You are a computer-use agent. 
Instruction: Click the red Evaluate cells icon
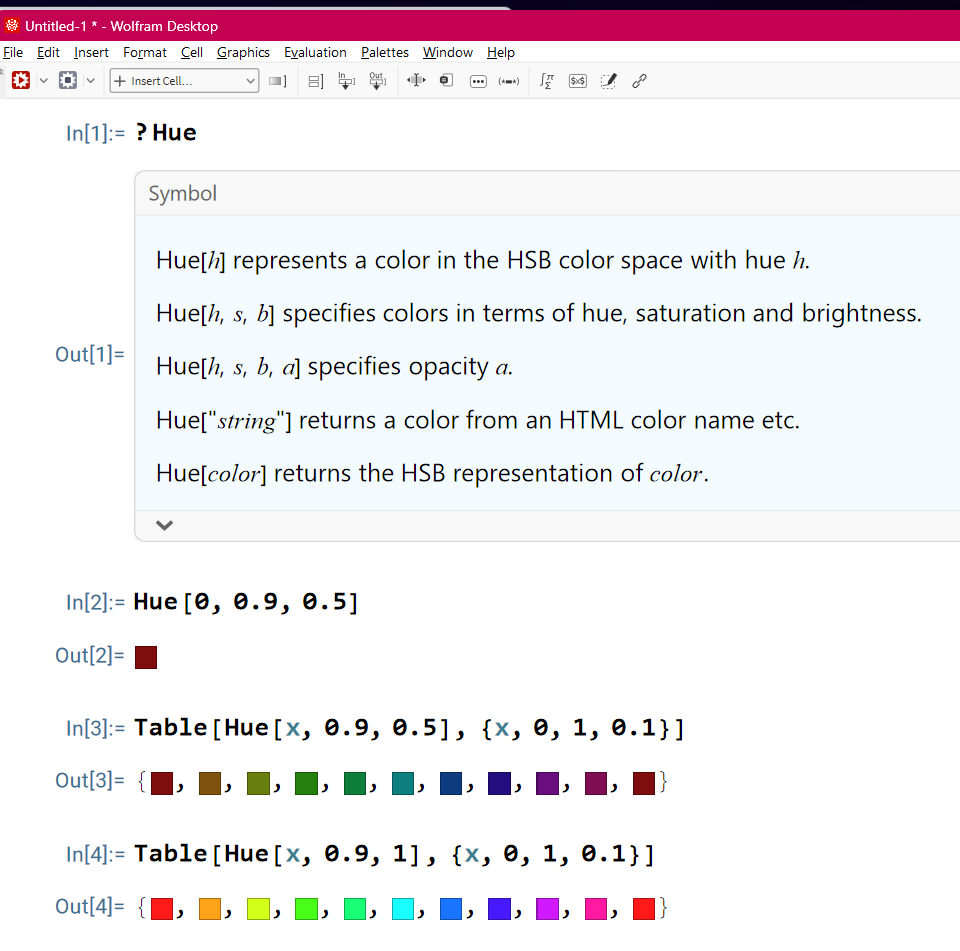[21, 80]
